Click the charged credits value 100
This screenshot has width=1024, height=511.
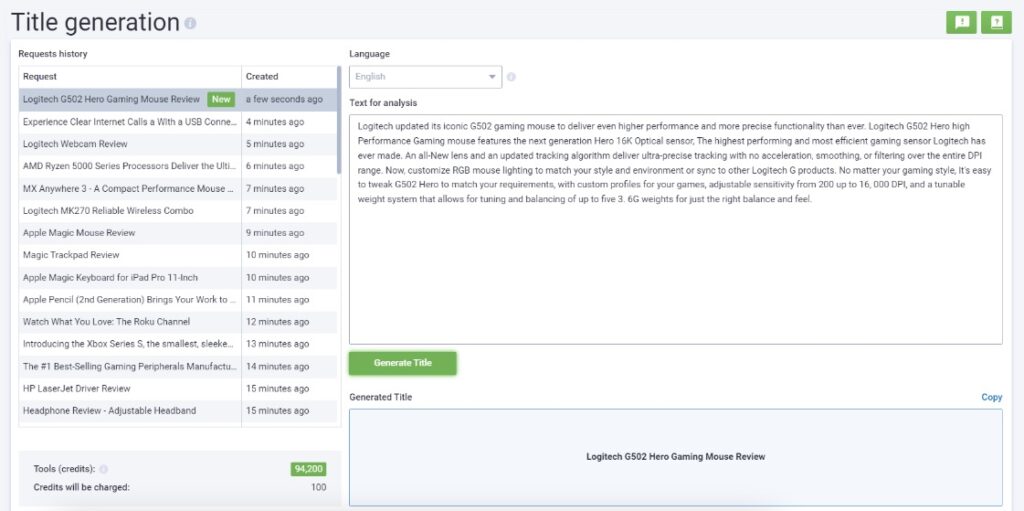(319, 487)
